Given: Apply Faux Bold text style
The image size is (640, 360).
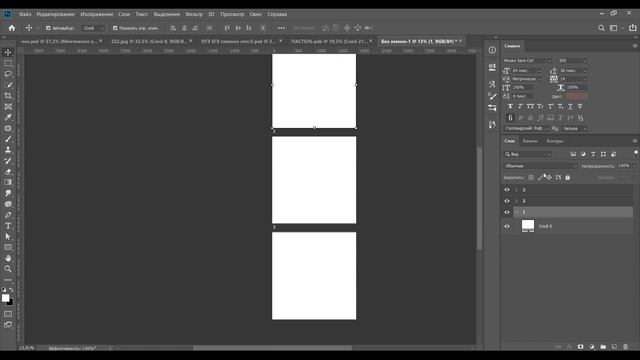Looking at the screenshot, I should tap(510, 106).
